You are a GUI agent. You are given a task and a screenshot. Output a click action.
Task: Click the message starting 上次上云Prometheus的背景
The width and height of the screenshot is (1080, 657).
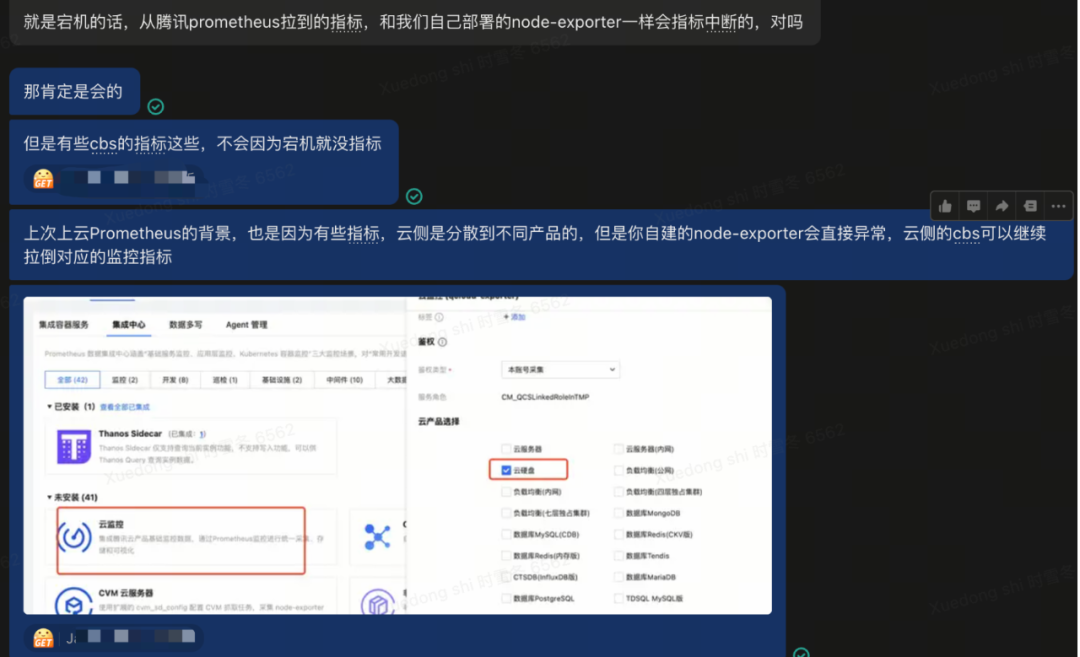pyautogui.click(x=541, y=244)
